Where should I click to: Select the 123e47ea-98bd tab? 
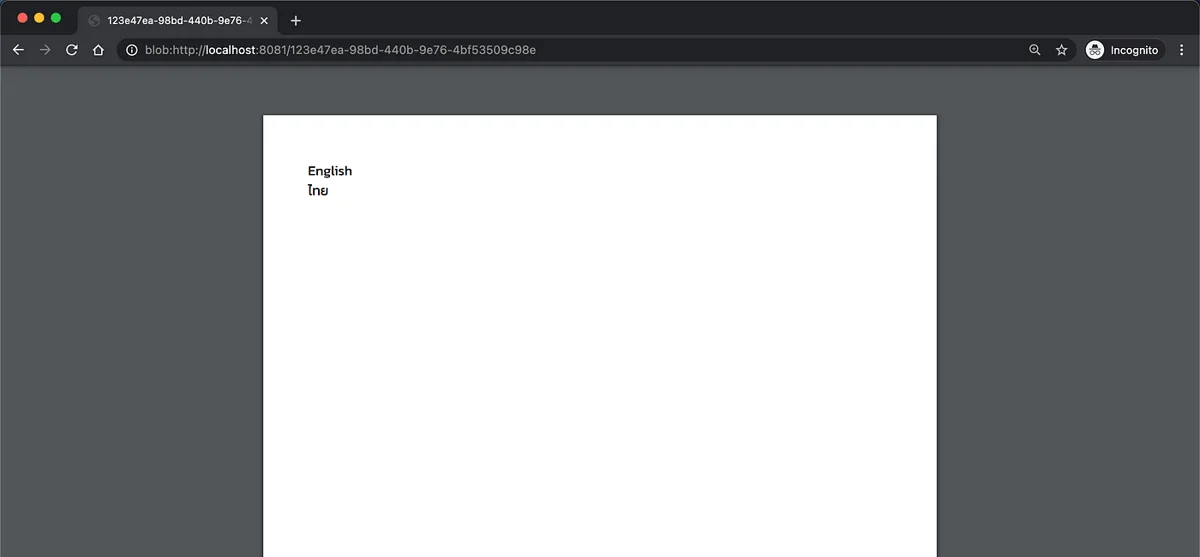tap(178, 20)
